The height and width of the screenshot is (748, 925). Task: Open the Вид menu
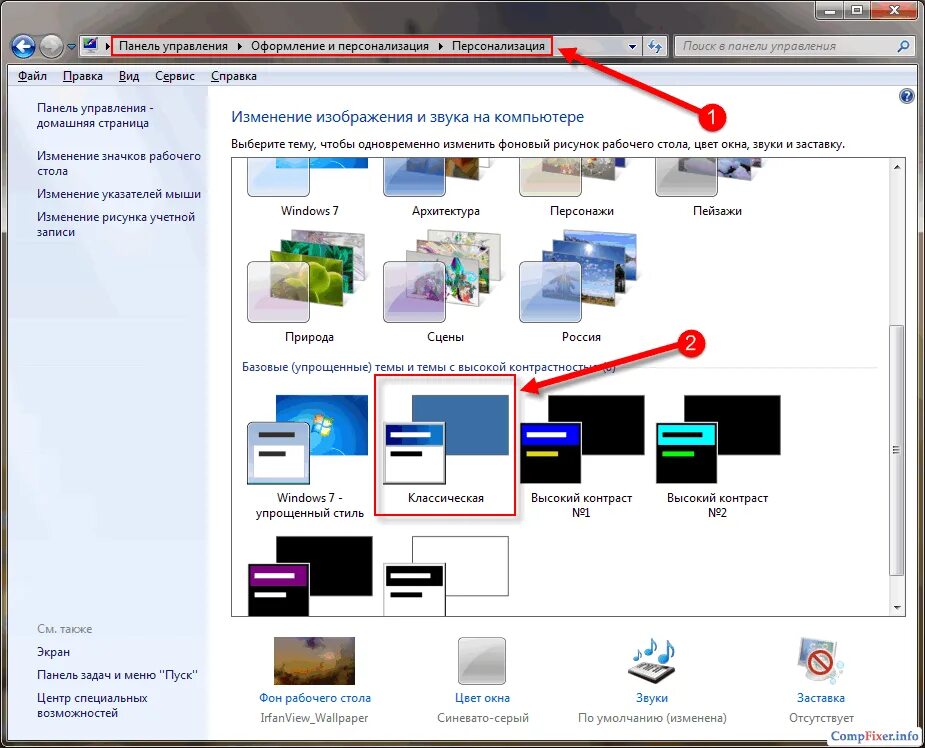tap(129, 76)
